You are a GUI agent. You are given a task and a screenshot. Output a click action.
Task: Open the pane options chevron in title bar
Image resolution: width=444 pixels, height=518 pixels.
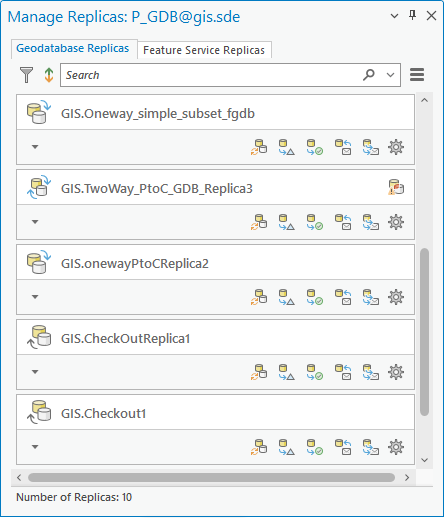point(394,16)
